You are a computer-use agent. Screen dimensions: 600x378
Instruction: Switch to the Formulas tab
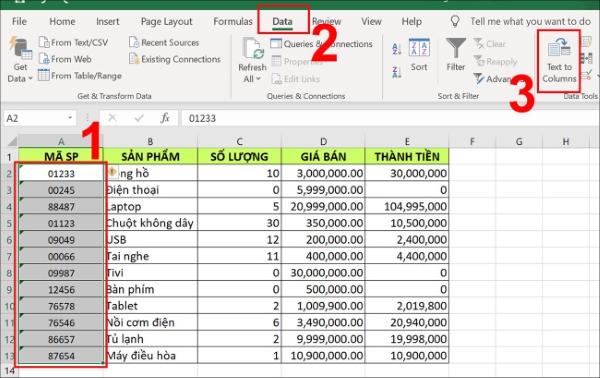pyautogui.click(x=233, y=21)
